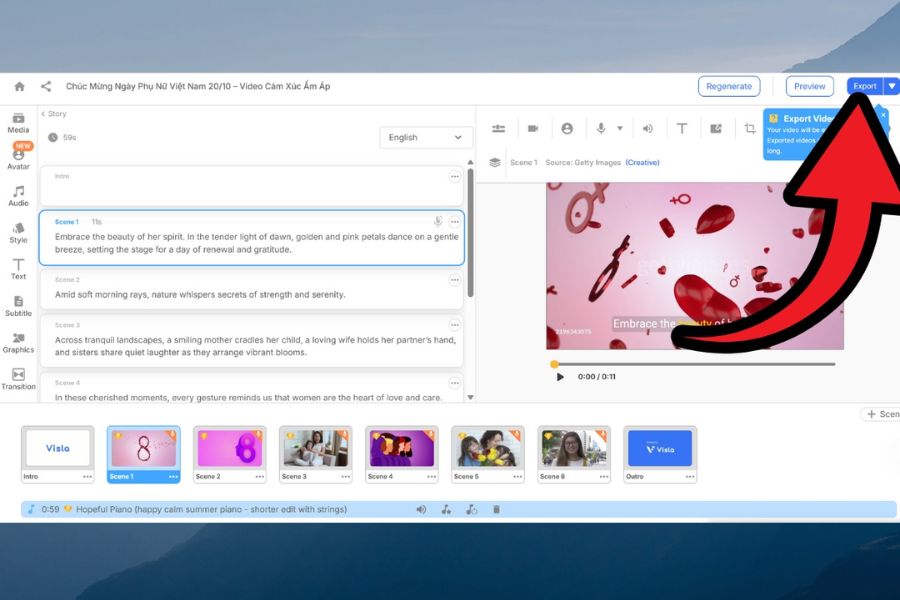Toggle scene audio speaker in the toolbar
This screenshot has height=600, width=900.
click(647, 129)
